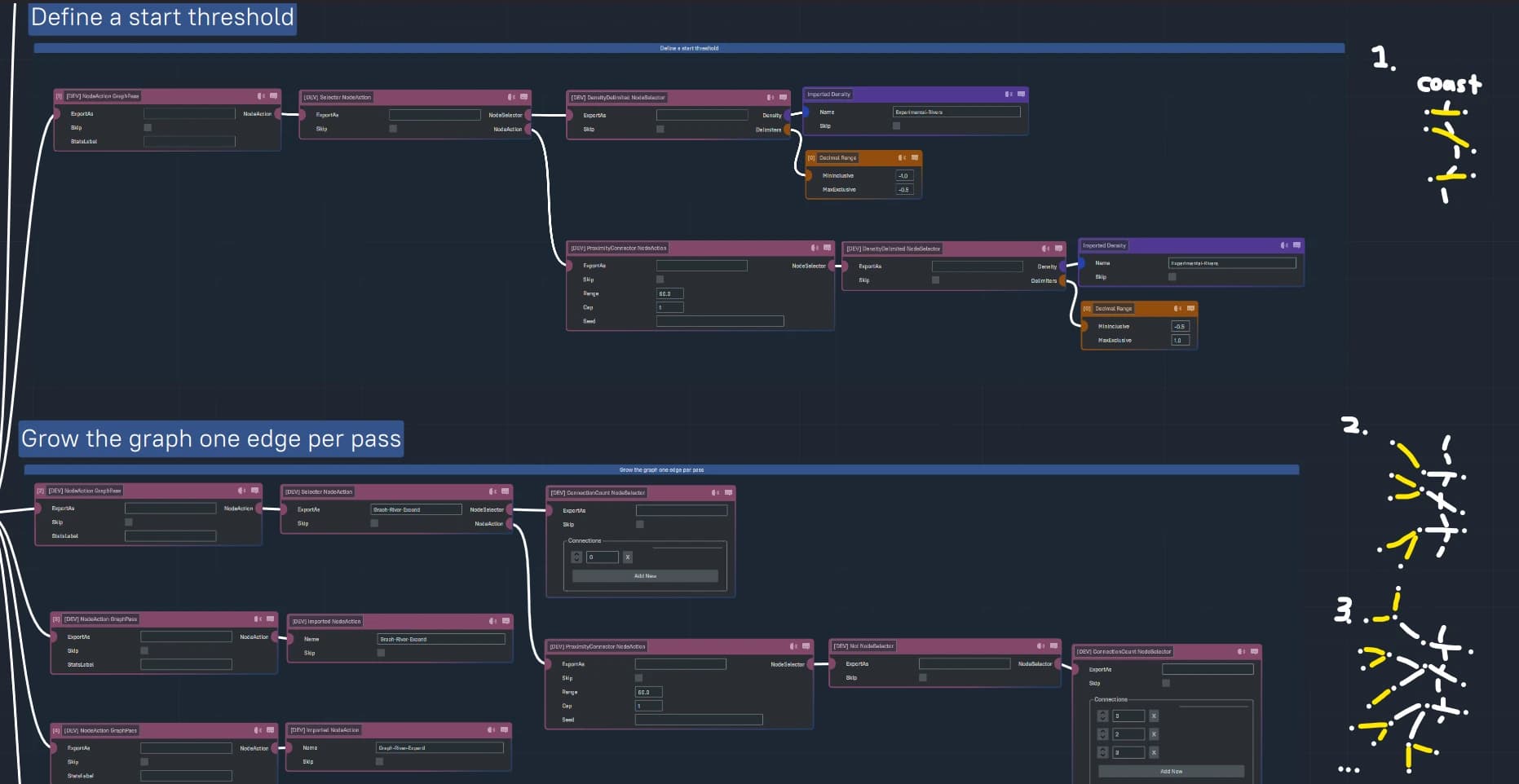
Task: Toggle Skip checkbox on [1] NodeAction GraphPass node
Action: tap(148, 127)
